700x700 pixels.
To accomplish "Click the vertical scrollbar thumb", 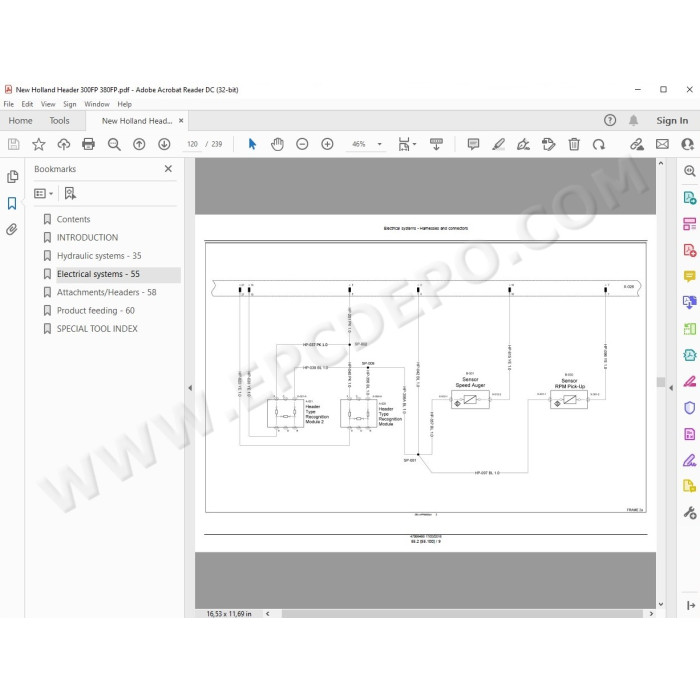I will [x=661, y=382].
